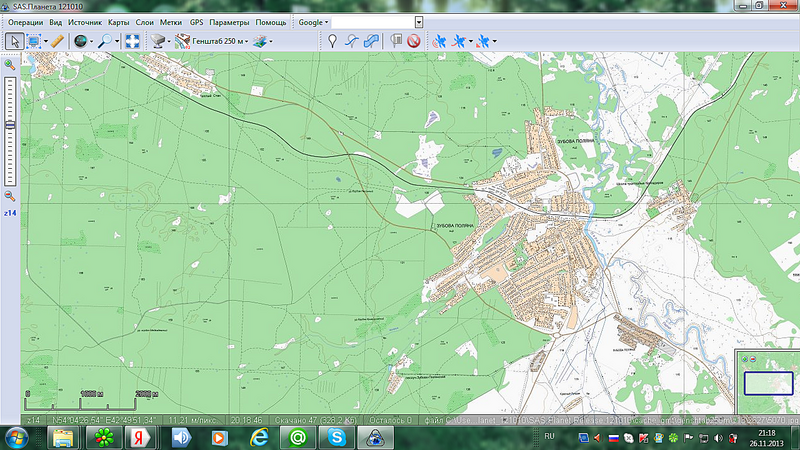Open selection tool options arrow

tap(46, 41)
